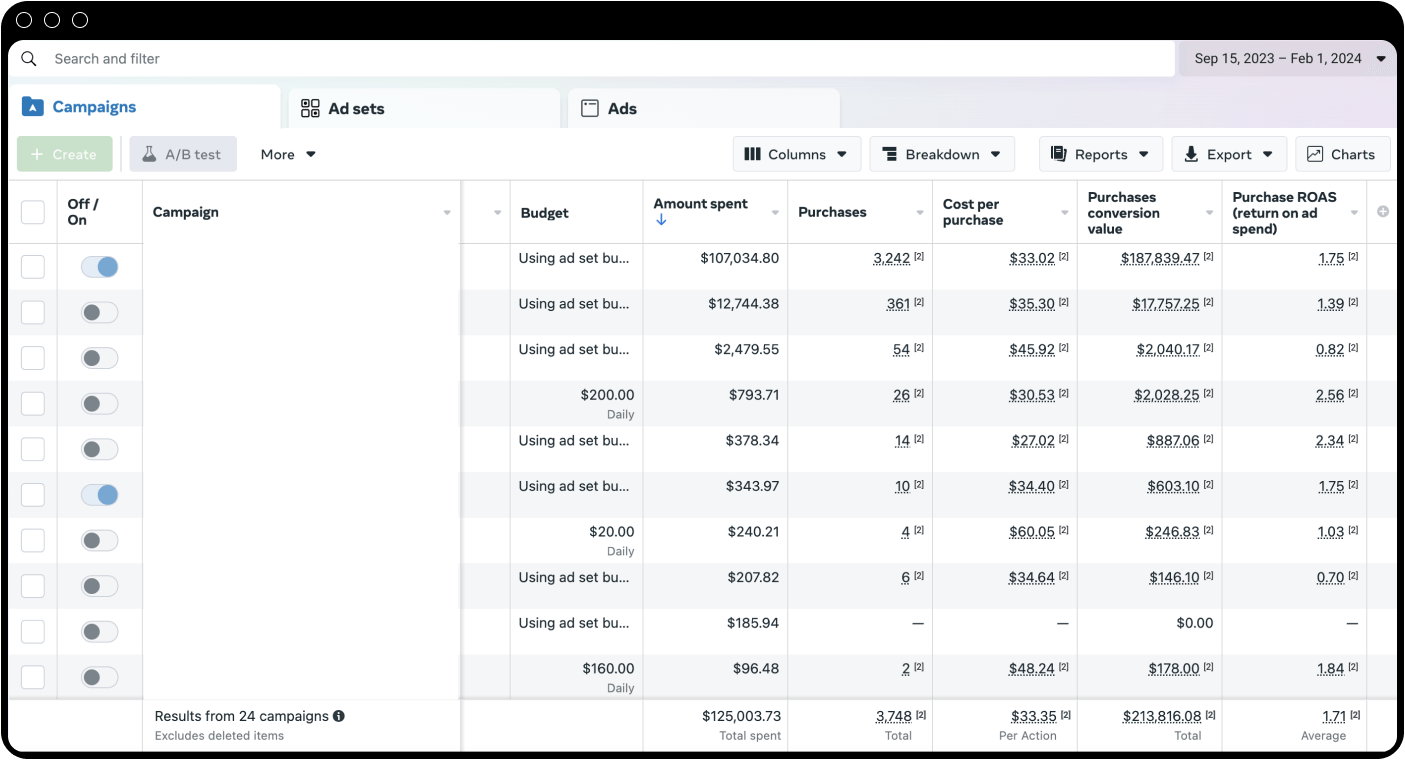Click the Reports icon
The width and height of the screenshot is (1405, 760).
1059,154
